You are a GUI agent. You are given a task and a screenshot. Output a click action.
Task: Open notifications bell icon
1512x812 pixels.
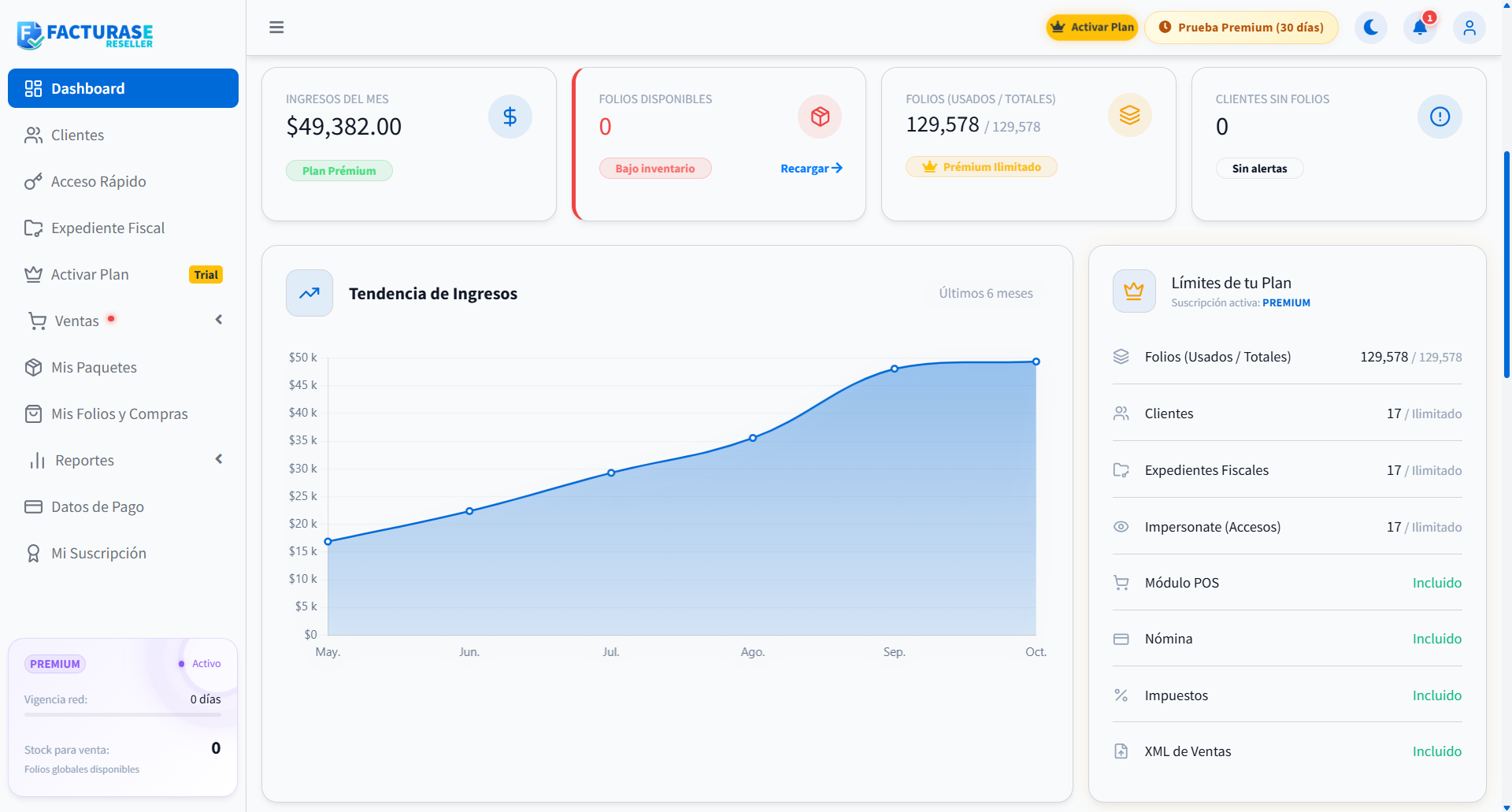pyautogui.click(x=1420, y=28)
